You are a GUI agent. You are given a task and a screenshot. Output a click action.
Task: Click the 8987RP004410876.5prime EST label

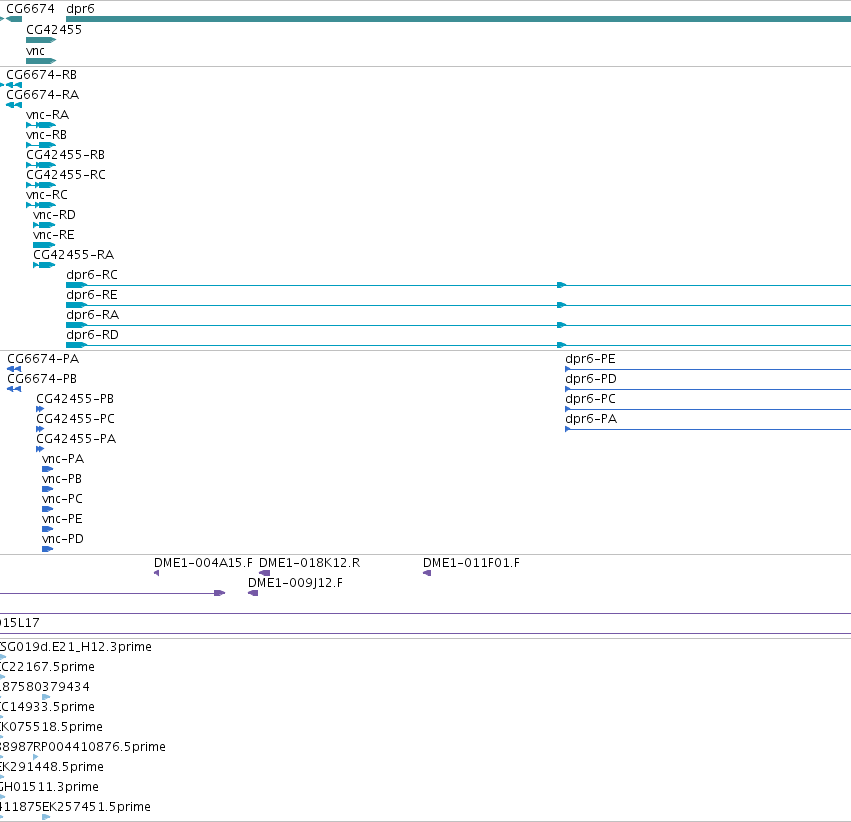click(83, 747)
